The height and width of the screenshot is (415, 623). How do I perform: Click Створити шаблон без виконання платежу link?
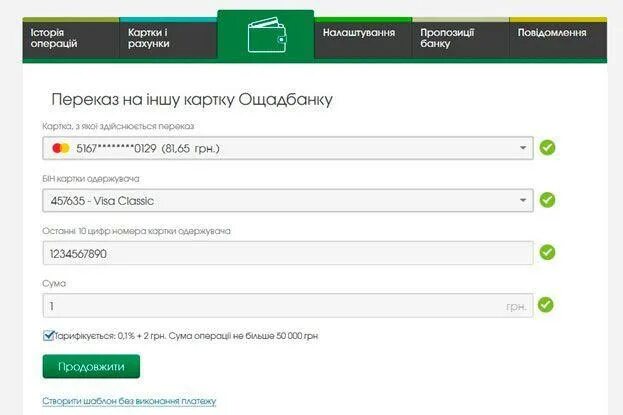click(129, 401)
